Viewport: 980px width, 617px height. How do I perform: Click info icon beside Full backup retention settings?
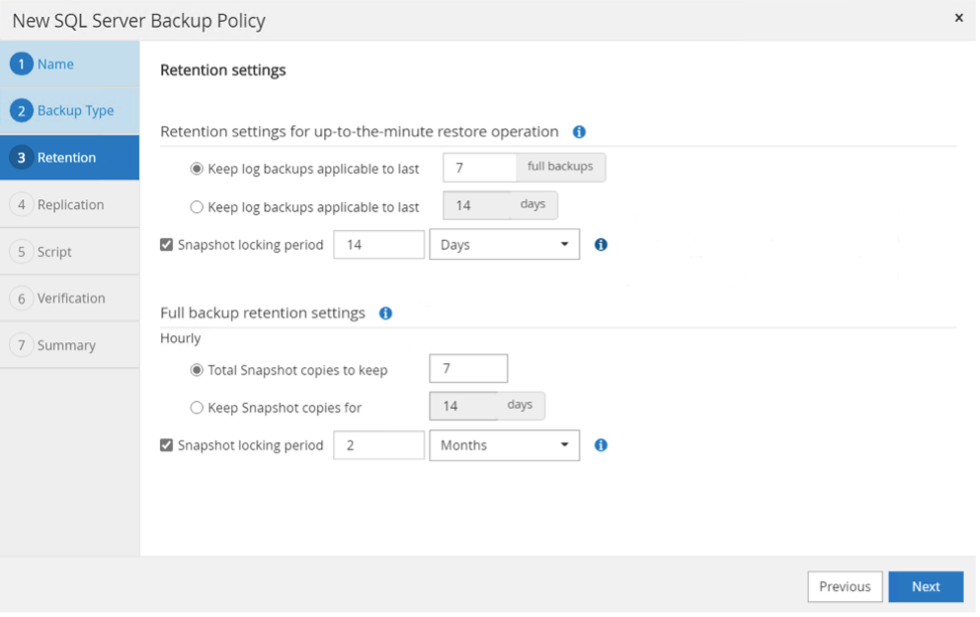click(386, 313)
